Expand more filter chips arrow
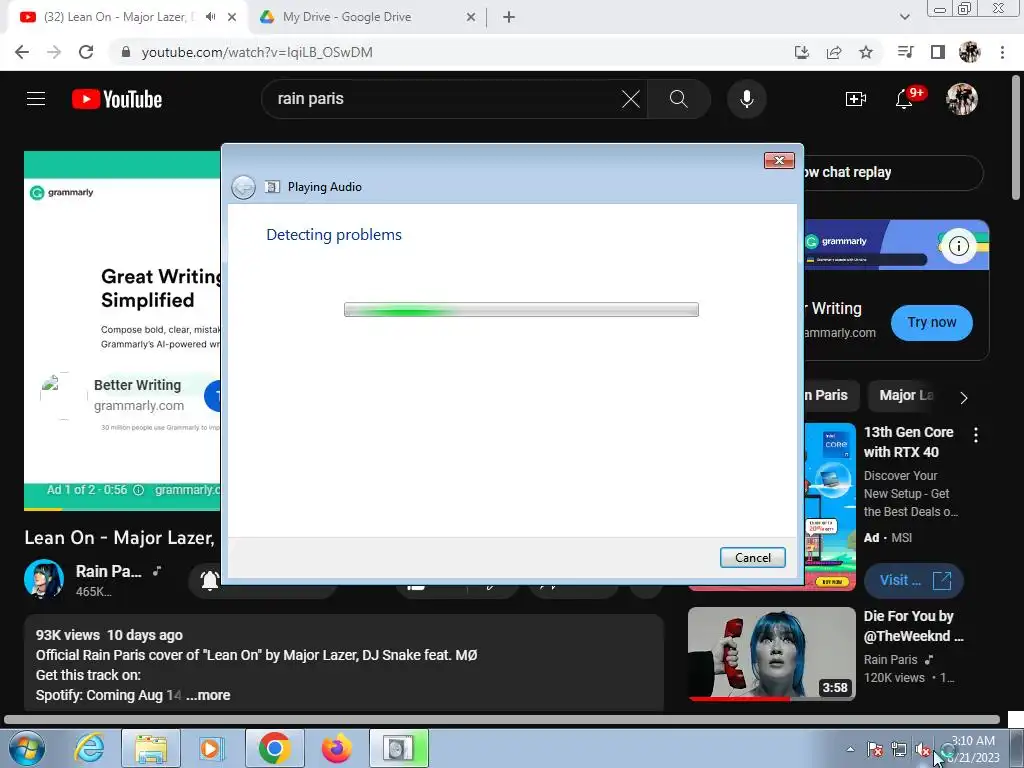 click(963, 397)
